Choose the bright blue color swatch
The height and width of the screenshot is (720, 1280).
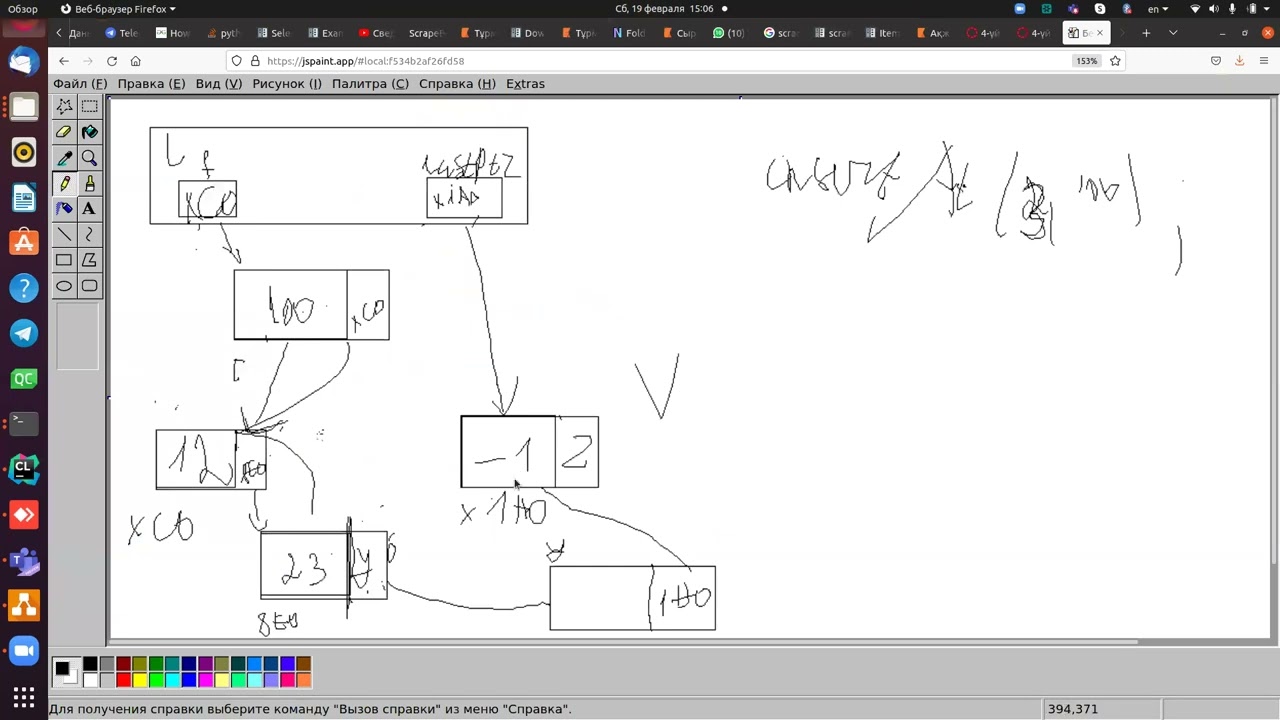189,680
